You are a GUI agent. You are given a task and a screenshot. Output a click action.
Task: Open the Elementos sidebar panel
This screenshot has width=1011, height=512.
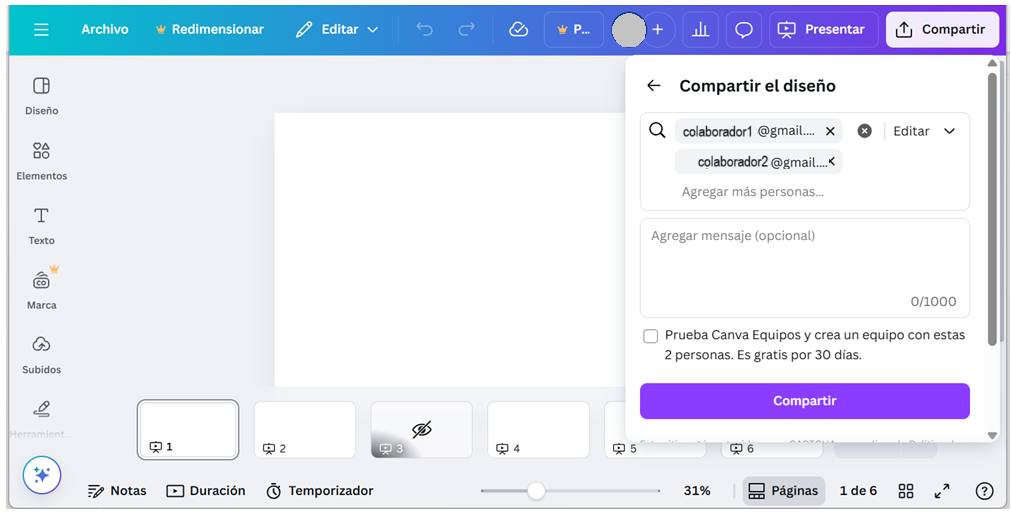(41, 160)
